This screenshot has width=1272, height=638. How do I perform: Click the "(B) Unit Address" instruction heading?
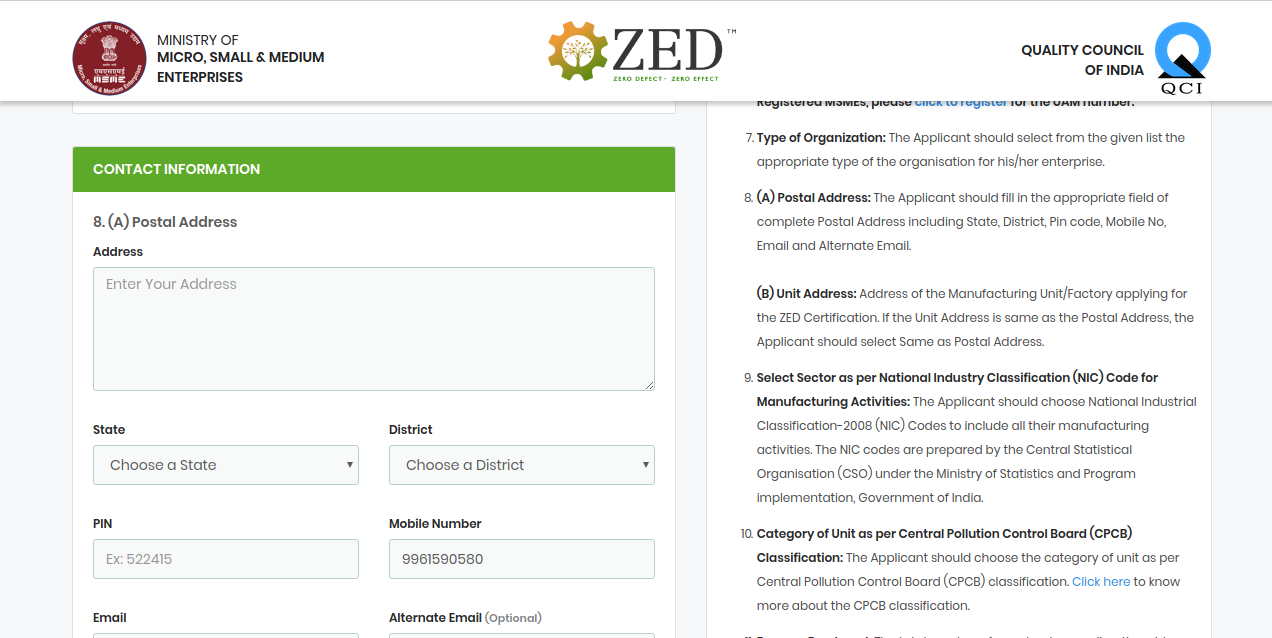pyautogui.click(x=806, y=293)
